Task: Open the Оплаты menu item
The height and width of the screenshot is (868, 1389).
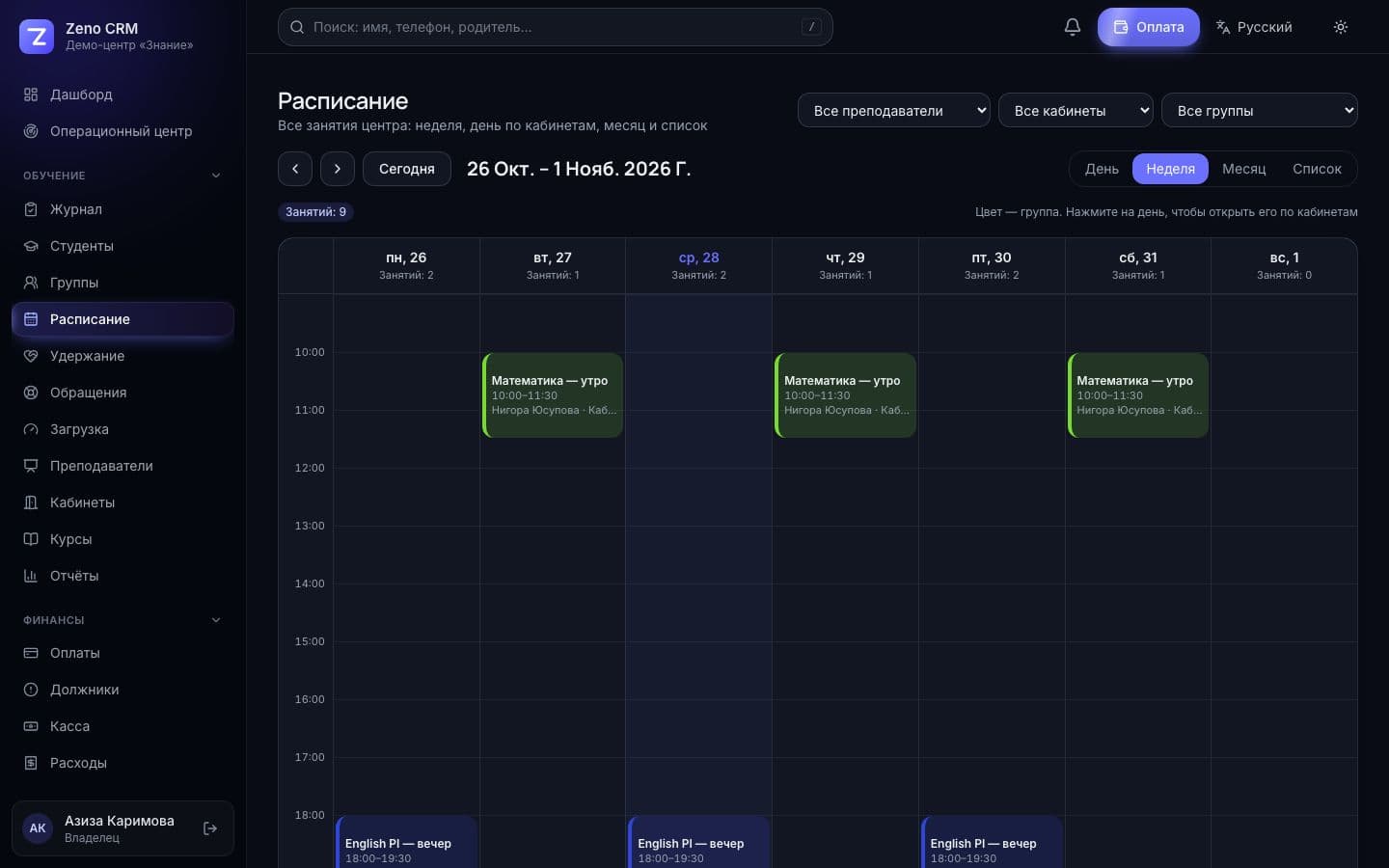Action: point(123,653)
